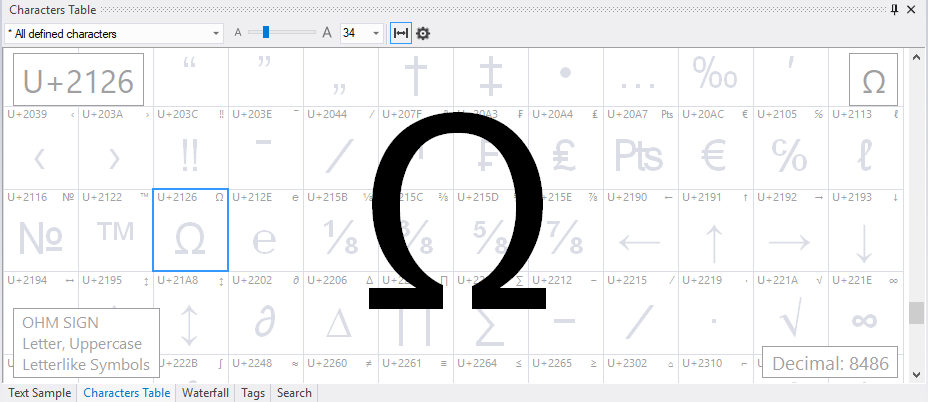Viewport: 928px width, 402px height.
Task: Expand the size 34 dropdown arrow
Action: 376,34
